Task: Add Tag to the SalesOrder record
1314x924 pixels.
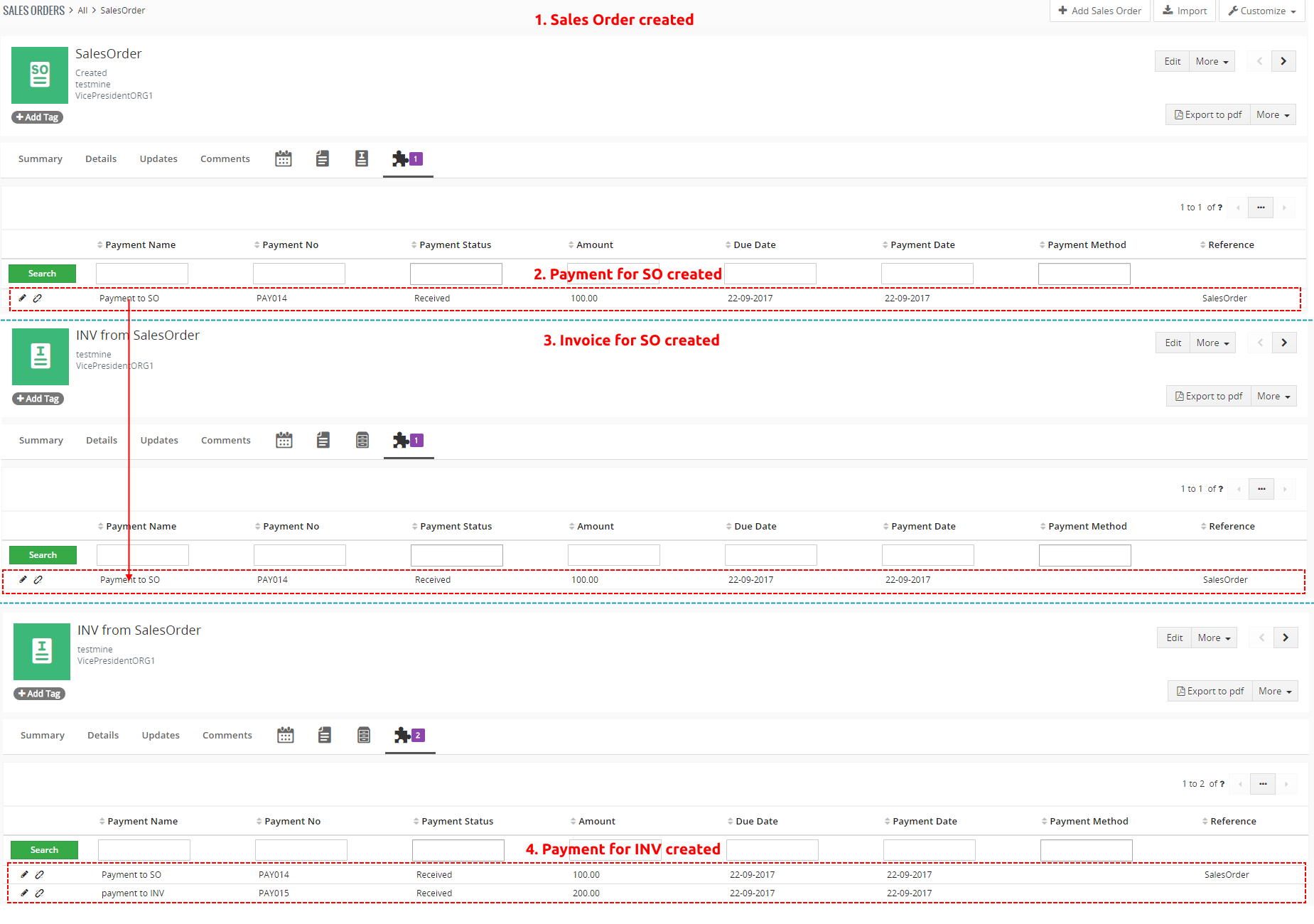Action: [x=37, y=117]
